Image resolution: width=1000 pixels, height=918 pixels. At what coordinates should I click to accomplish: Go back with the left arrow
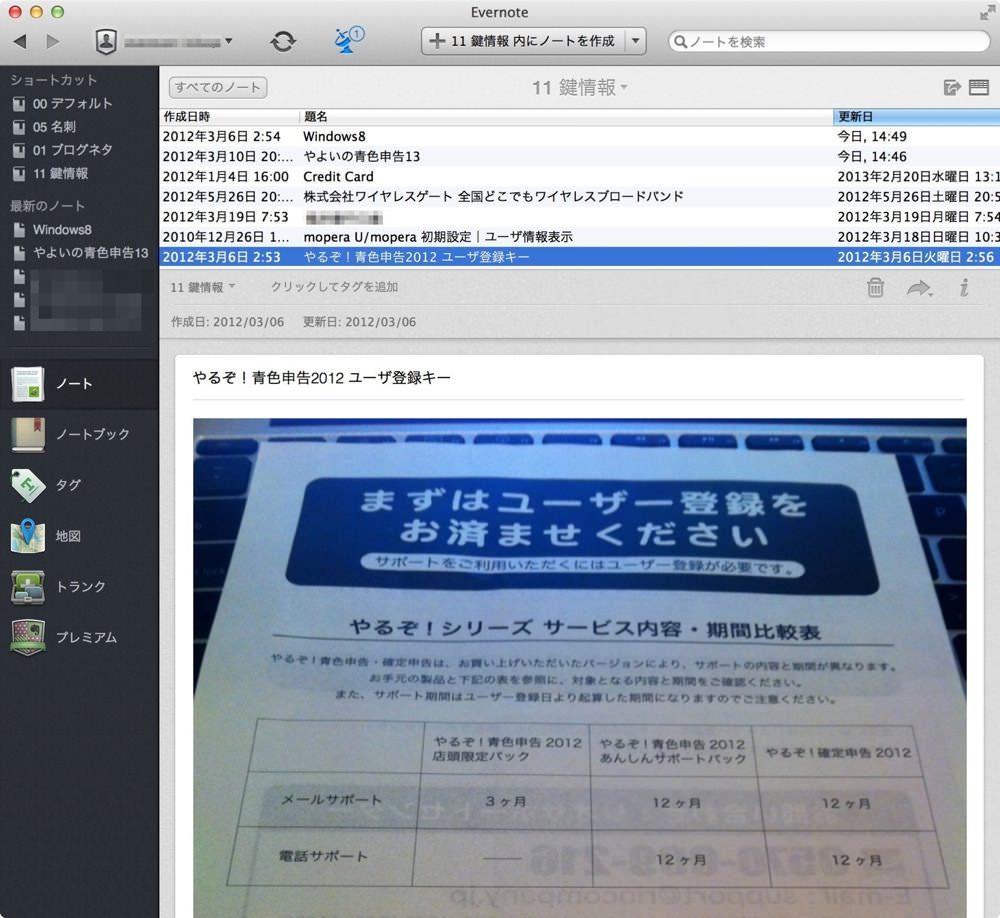[20, 41]
